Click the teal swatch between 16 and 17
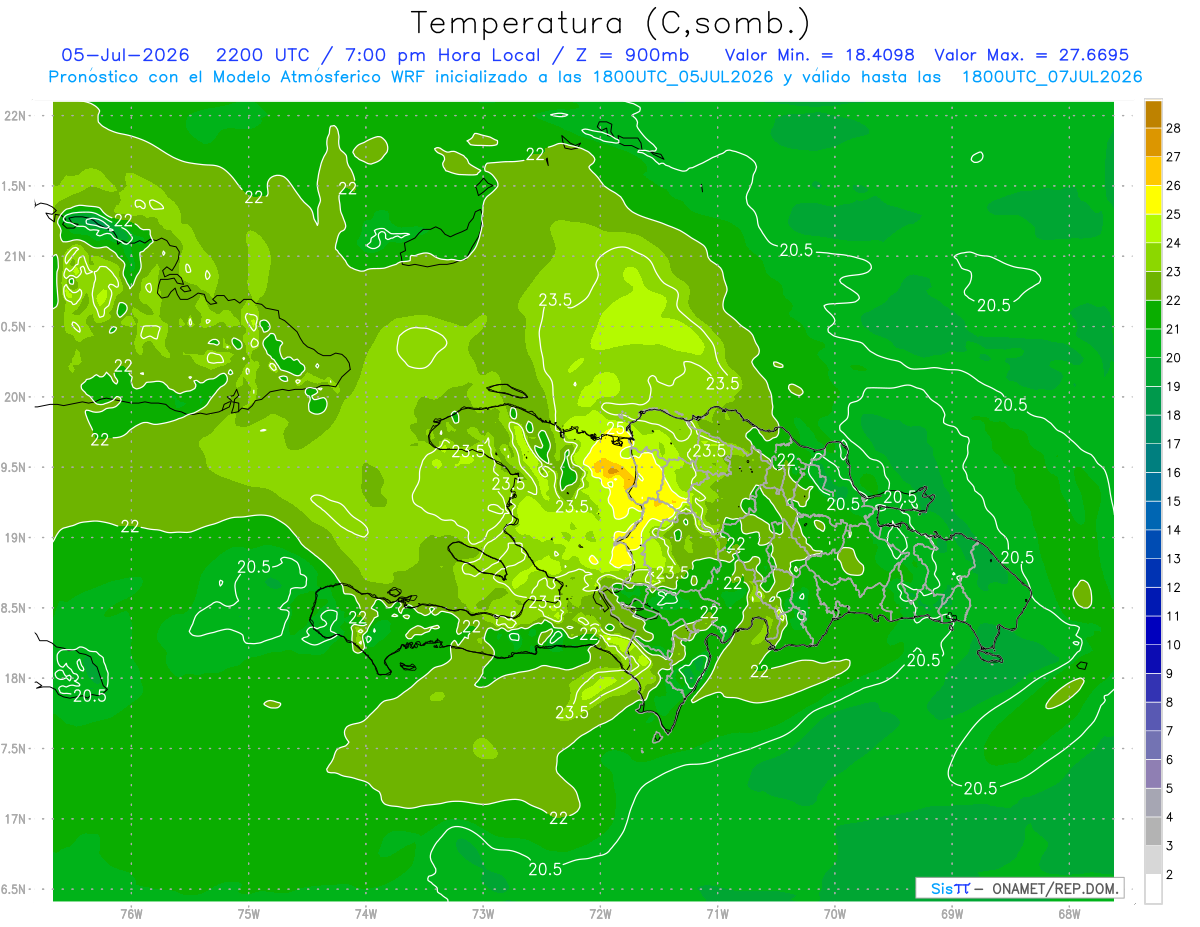 [1153, 458]
